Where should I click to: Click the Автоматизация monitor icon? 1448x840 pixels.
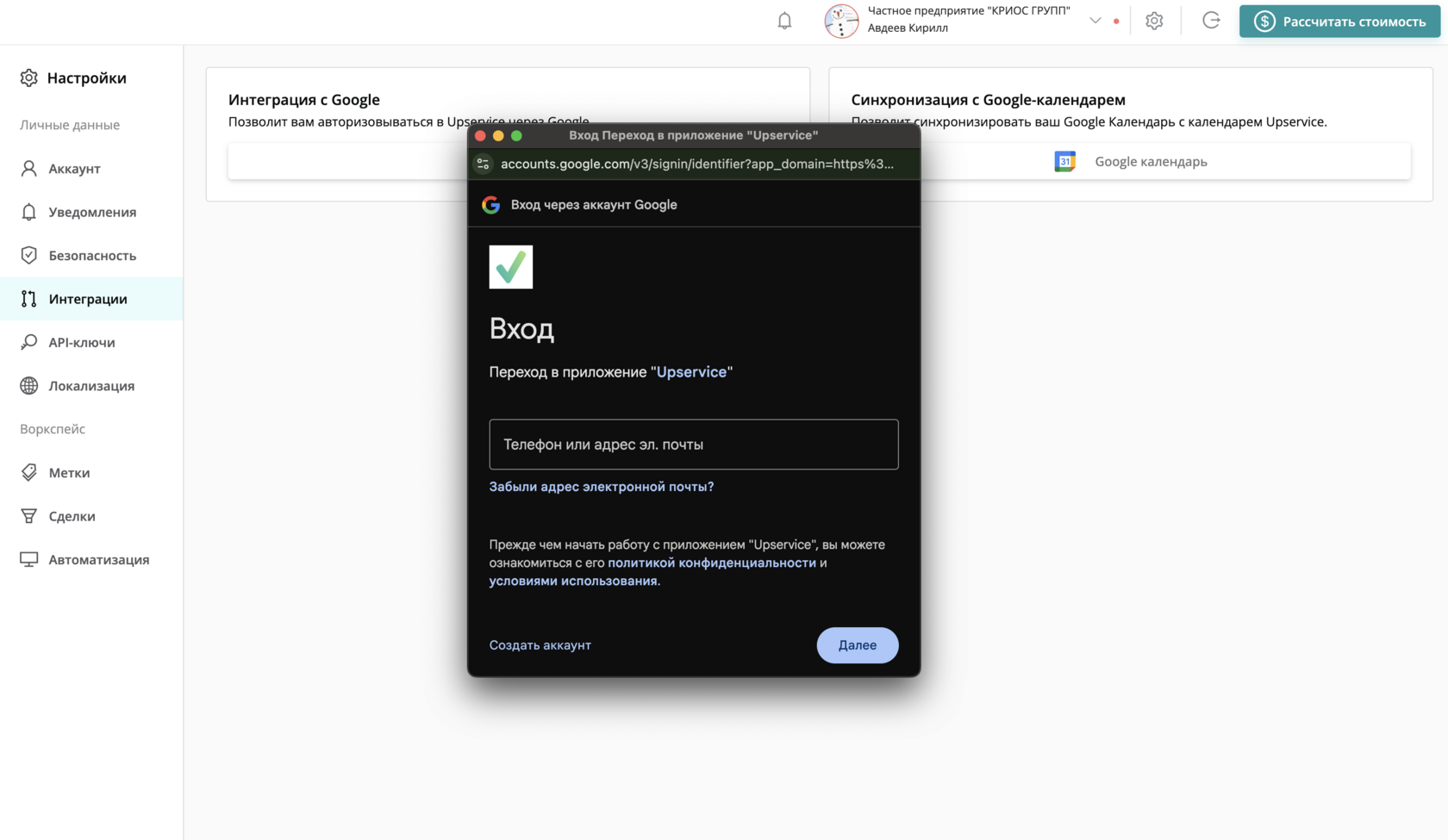[x=29, y=559]
